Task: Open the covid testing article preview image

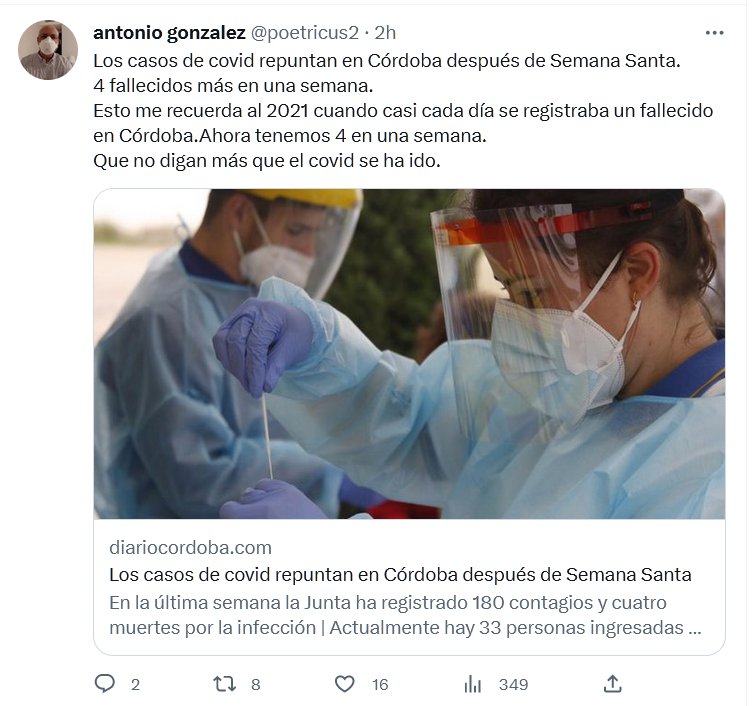Action: (x=409, y=353)
